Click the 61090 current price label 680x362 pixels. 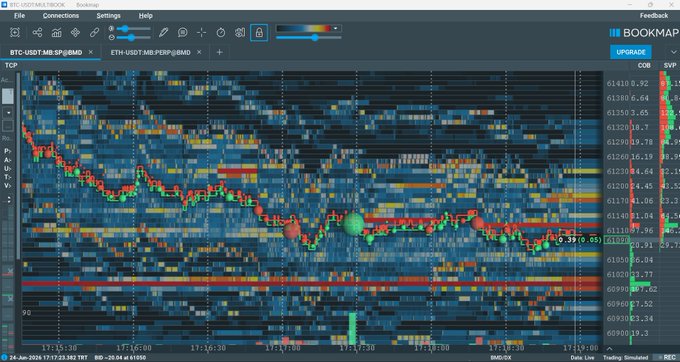(616, 240)
